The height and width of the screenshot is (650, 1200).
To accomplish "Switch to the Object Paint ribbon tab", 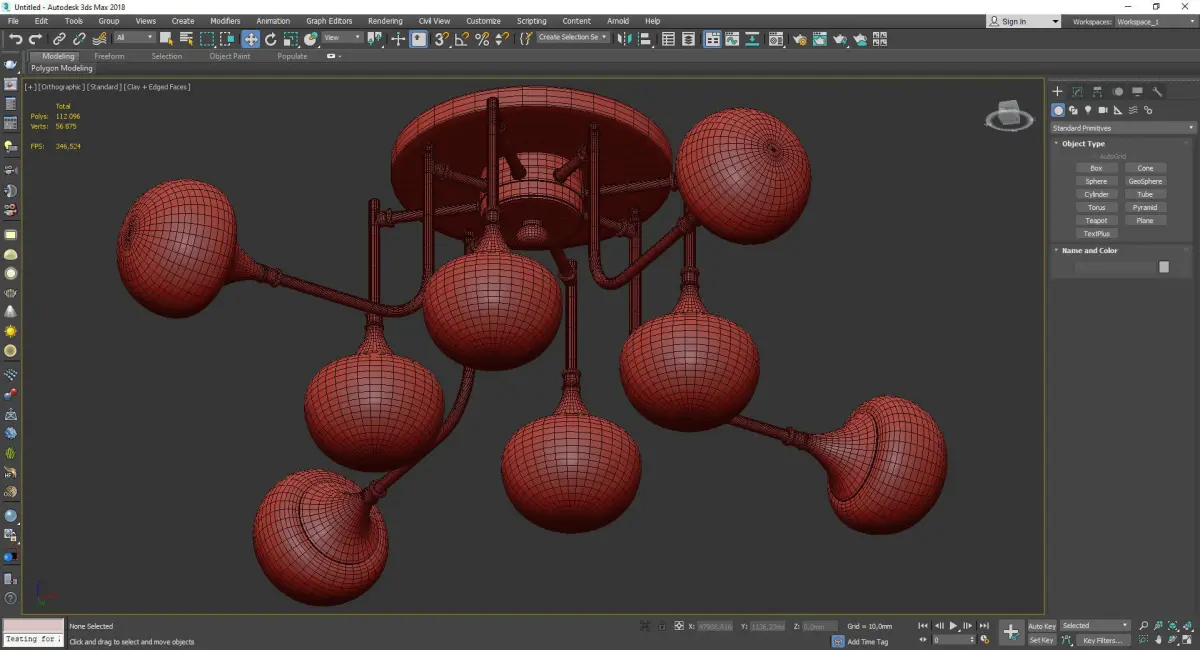I will pyautogui.click(x=230, y=56).
